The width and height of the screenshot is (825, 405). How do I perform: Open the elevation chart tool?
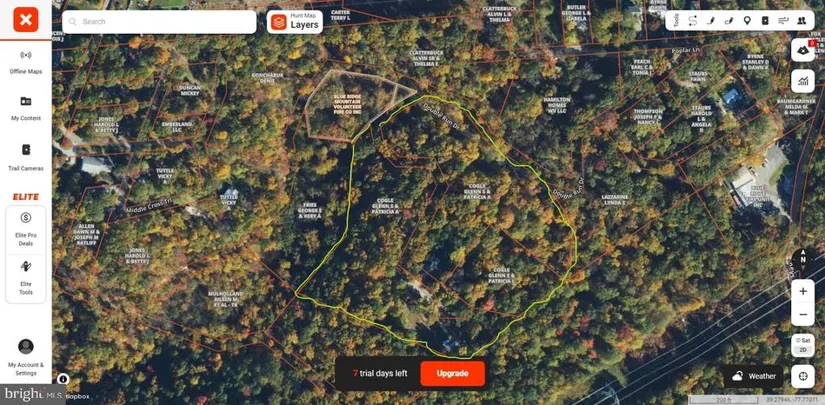click(x=803, y=81)
